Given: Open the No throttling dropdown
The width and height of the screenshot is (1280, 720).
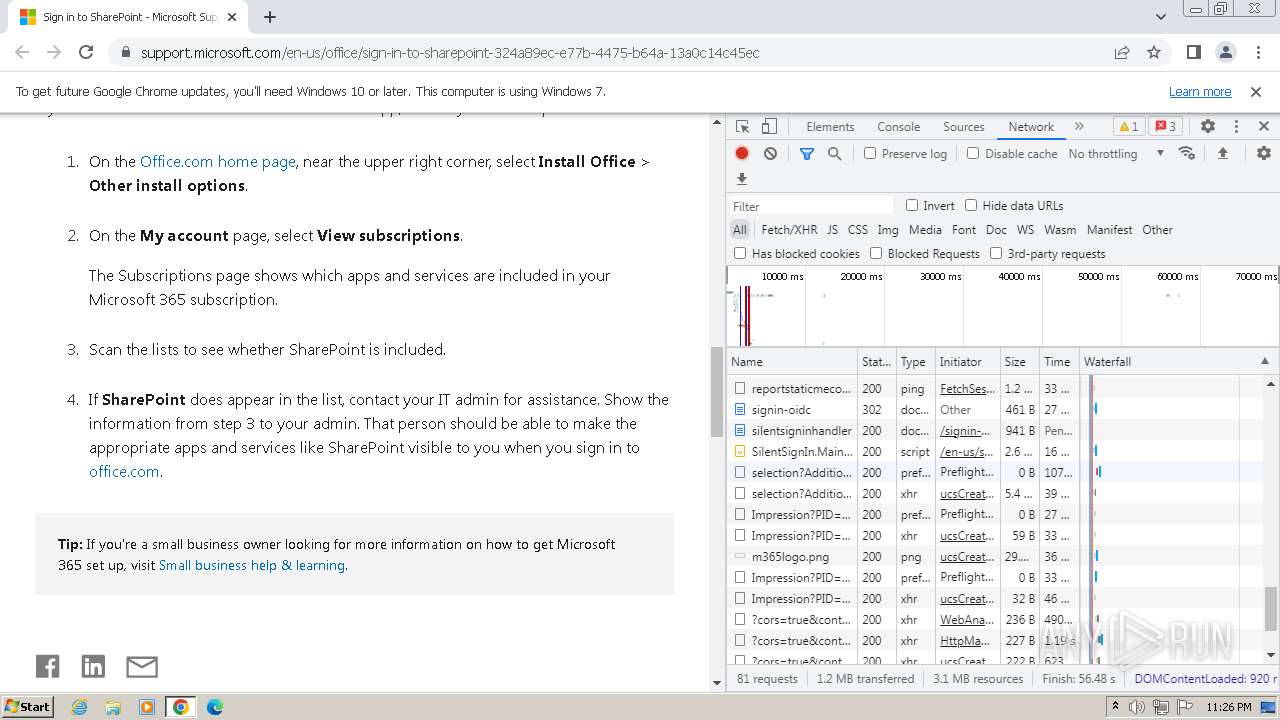Looking at the screenshot, I should point(1116,153).
